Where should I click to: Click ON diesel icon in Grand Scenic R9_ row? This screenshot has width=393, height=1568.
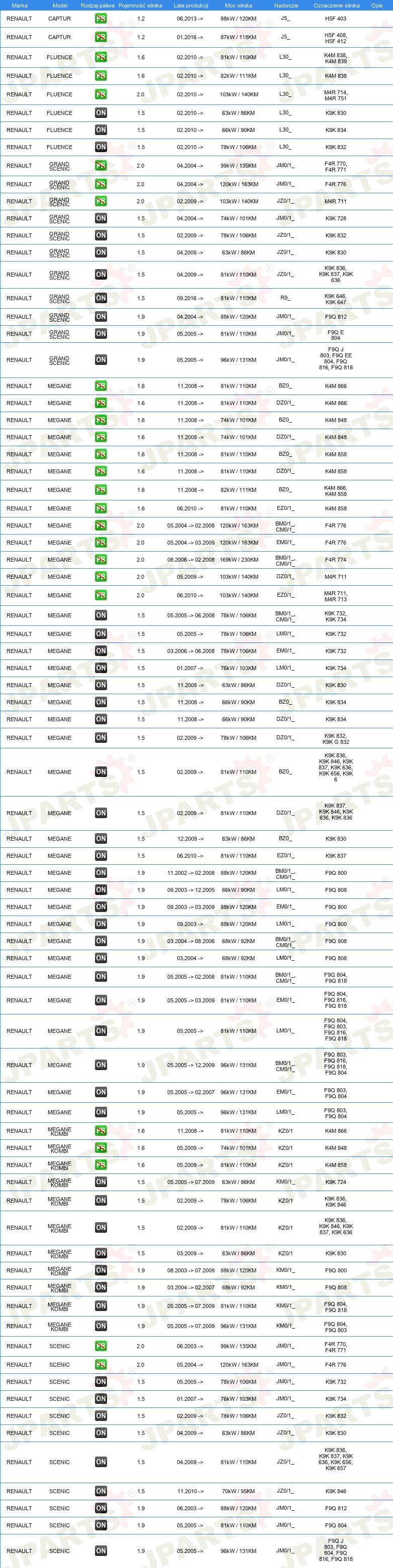[101, 298]
